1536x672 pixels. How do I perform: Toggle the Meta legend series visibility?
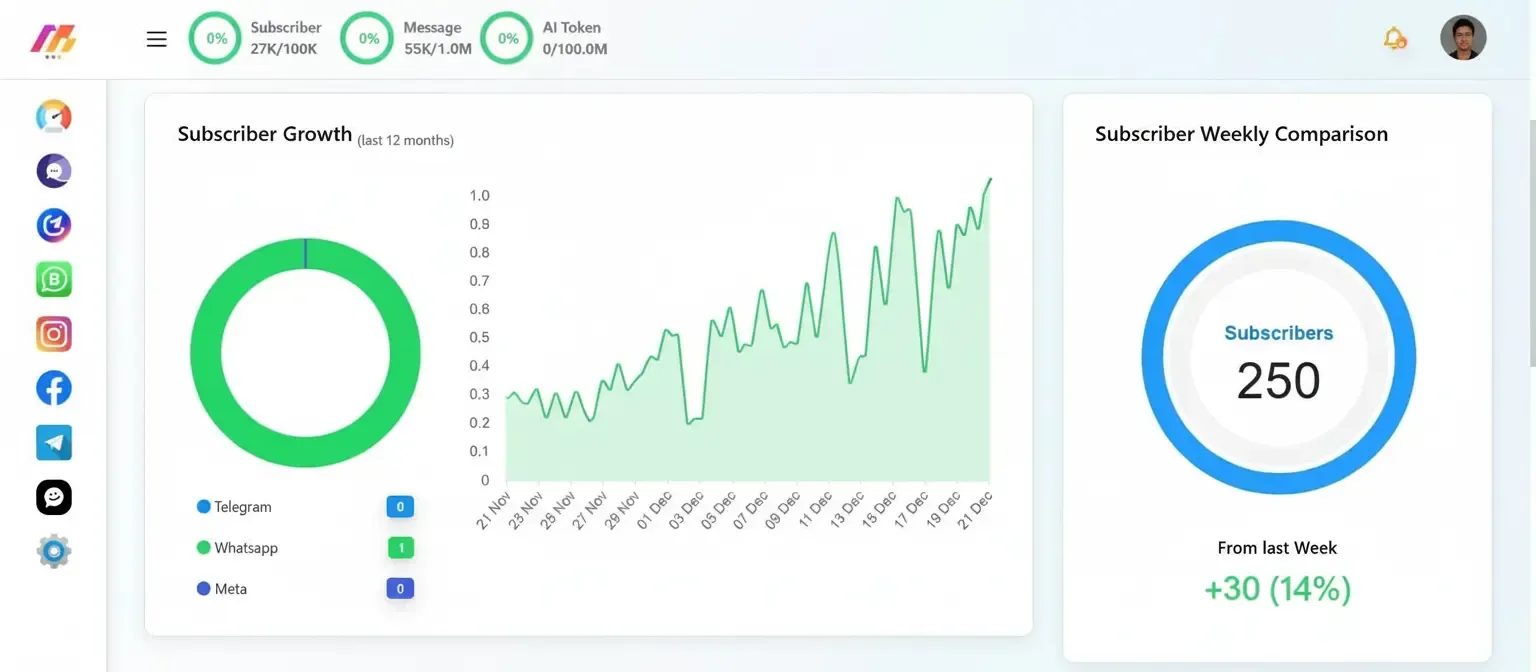click(x=222, y=589)
